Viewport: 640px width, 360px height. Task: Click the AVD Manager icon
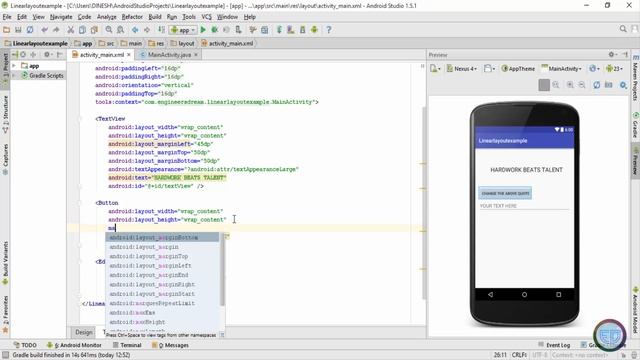coord(291,30)
